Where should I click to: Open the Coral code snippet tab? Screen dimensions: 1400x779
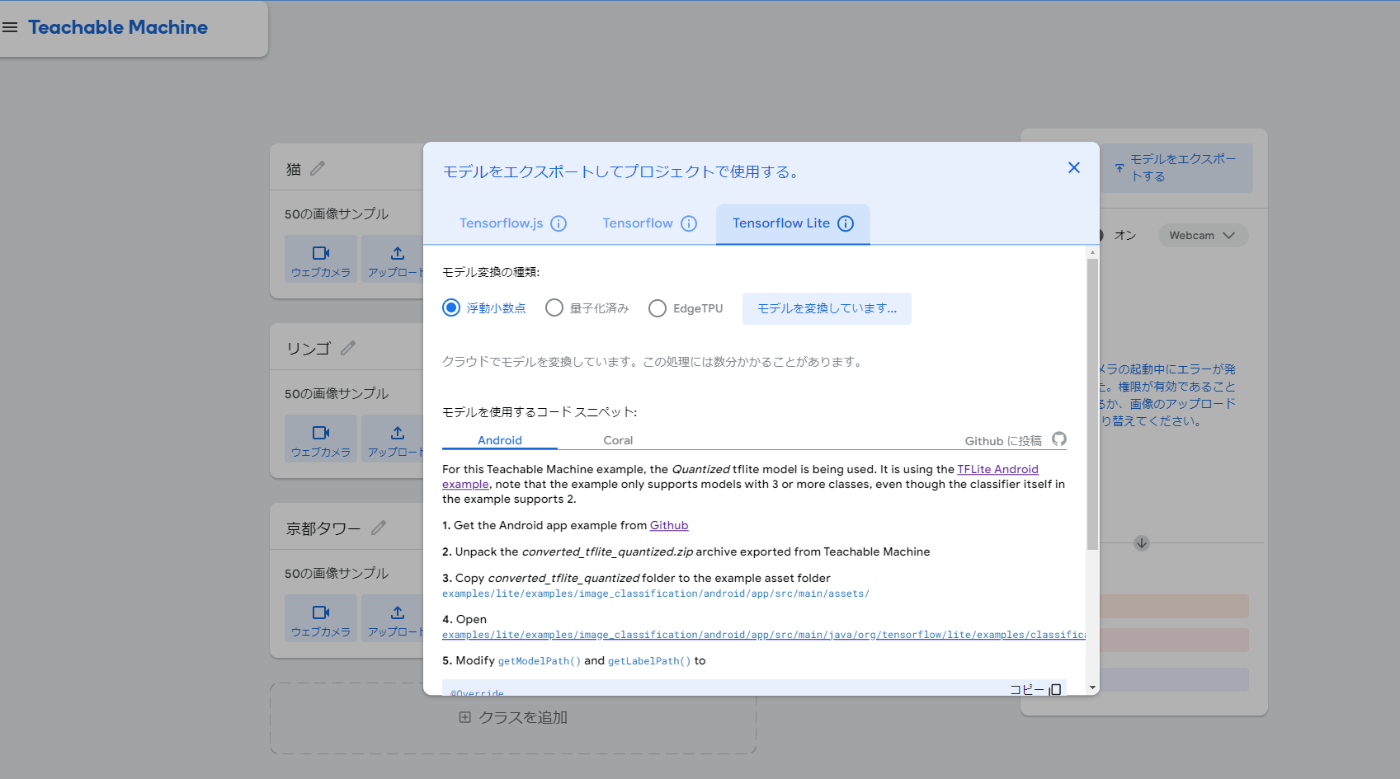(x=618, y=440)
